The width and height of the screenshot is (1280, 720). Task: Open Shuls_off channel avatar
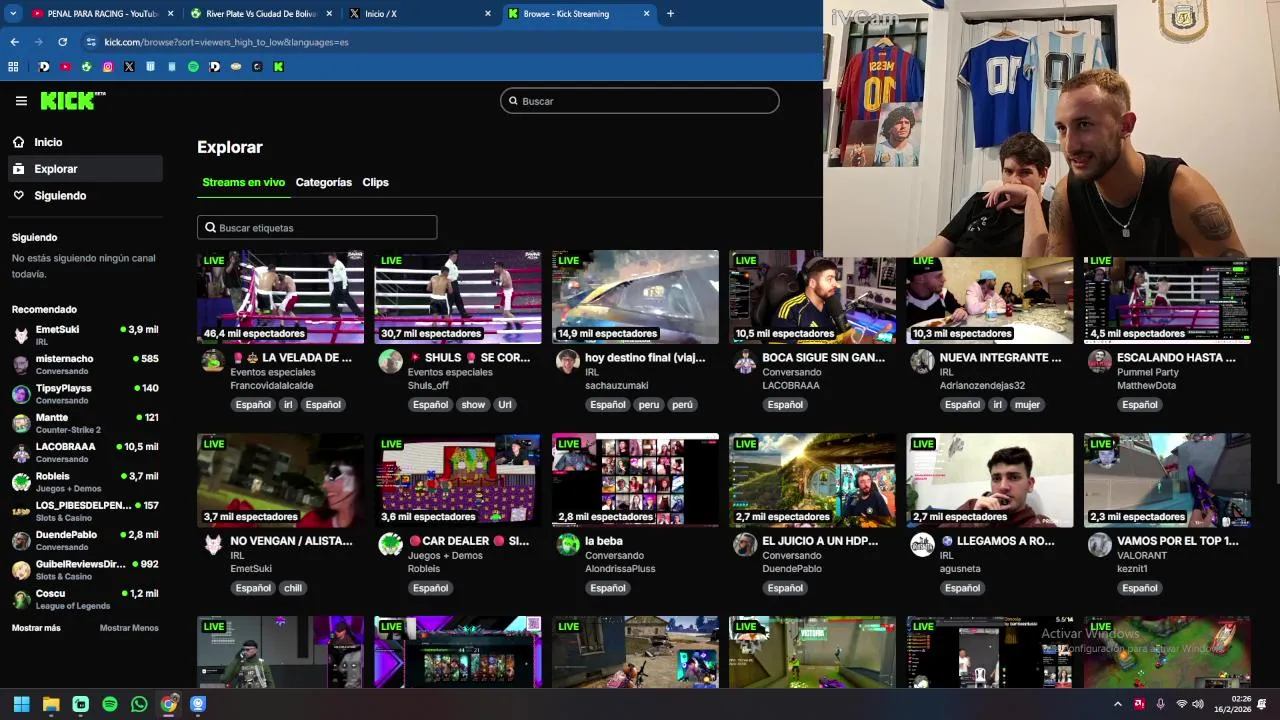(x=390, y=361)
